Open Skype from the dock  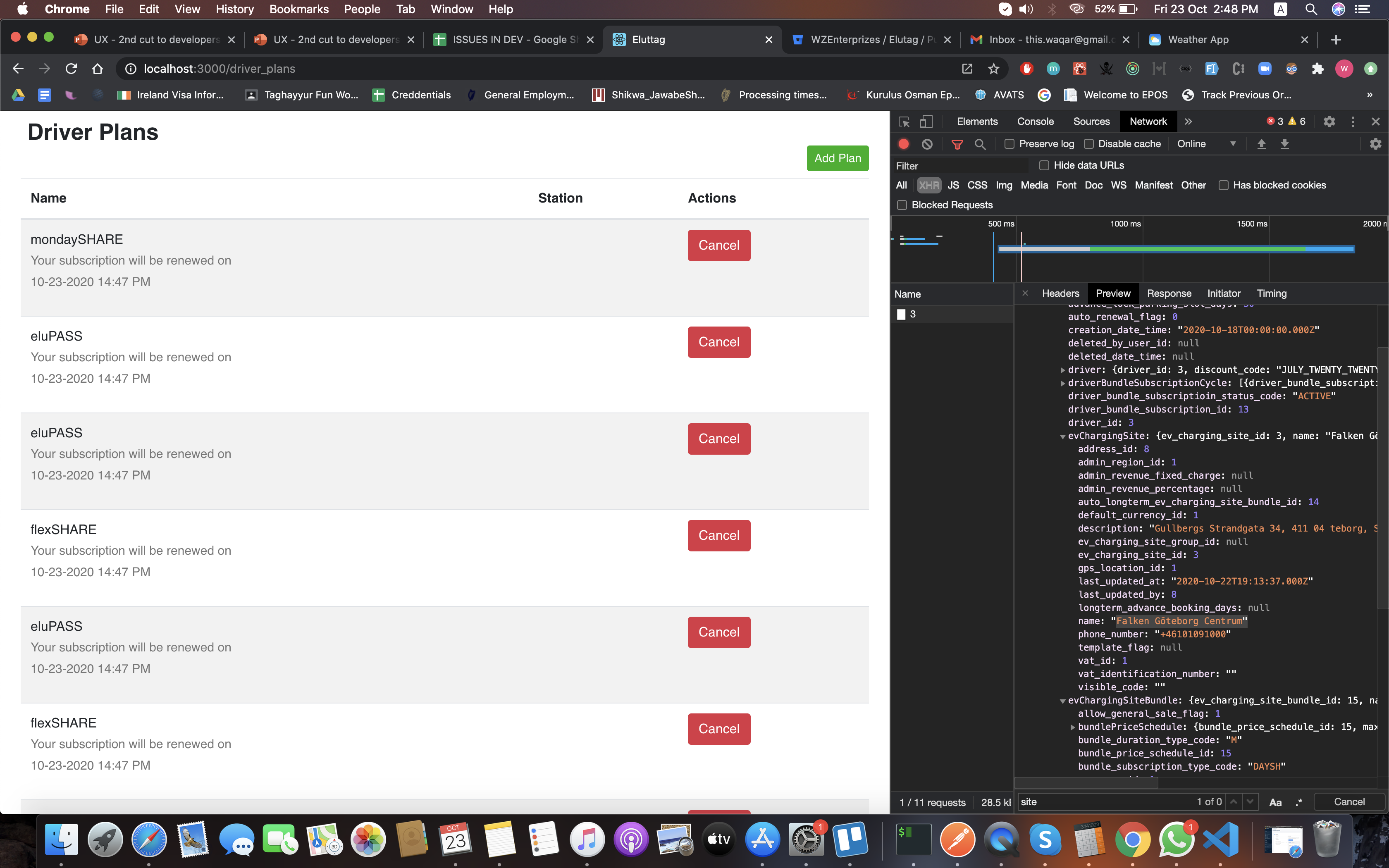[x=1045, y=839]
